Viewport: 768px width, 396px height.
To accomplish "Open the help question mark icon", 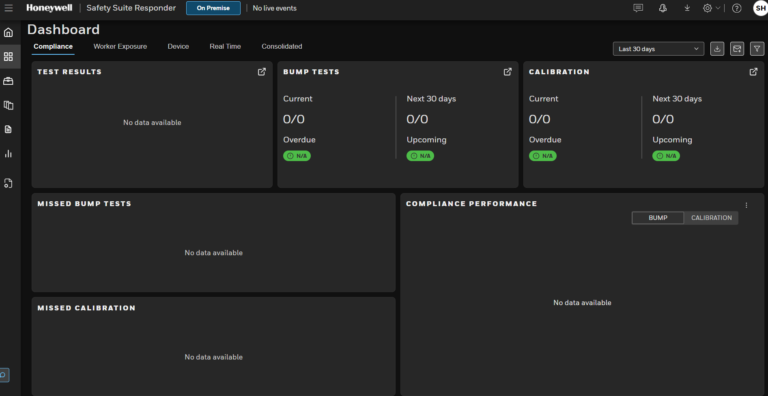I will (737, 8).
